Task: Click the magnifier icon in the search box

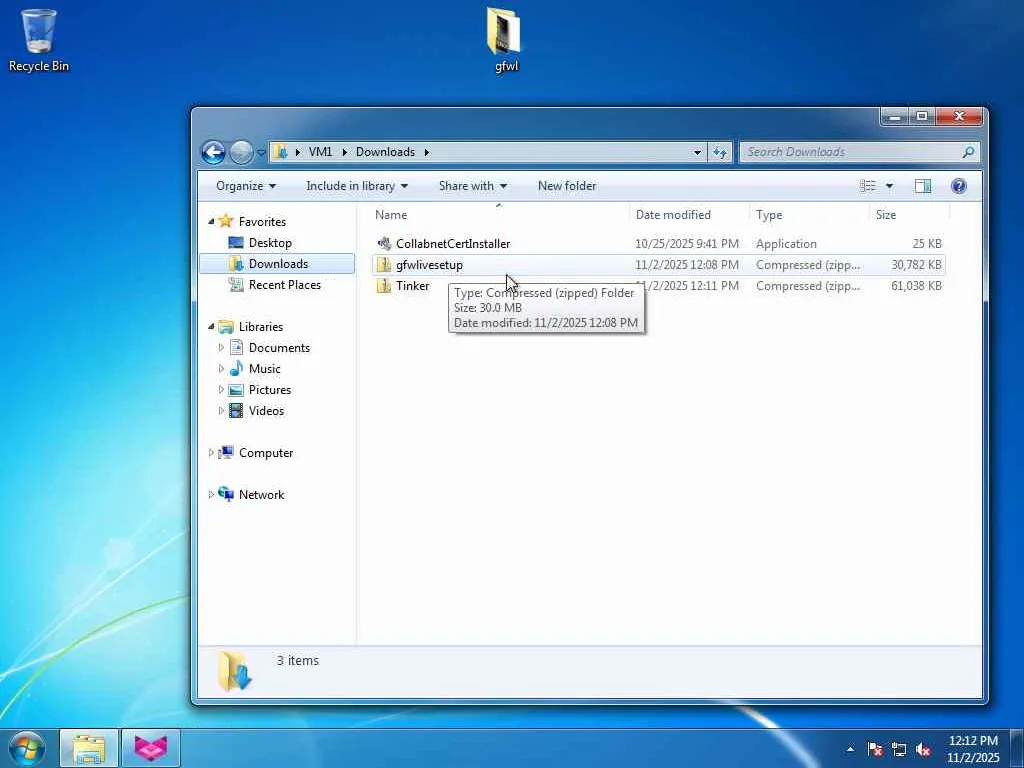Action: click(968, 152)
